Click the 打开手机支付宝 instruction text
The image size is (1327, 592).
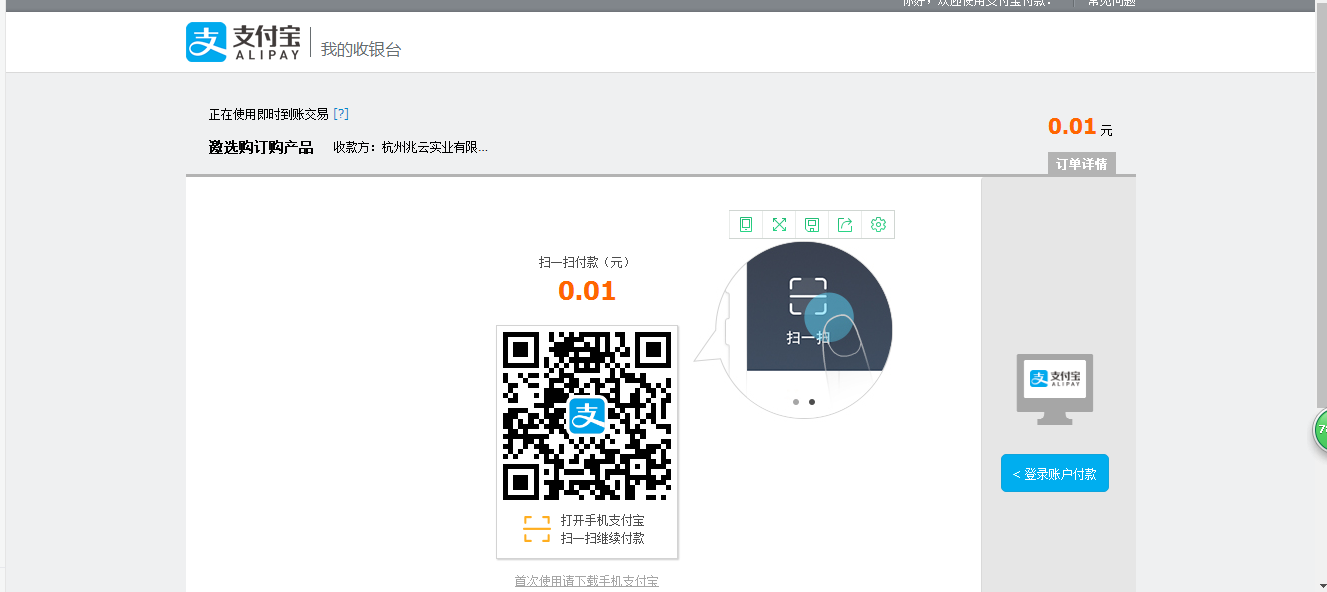(x=603, y=520)
